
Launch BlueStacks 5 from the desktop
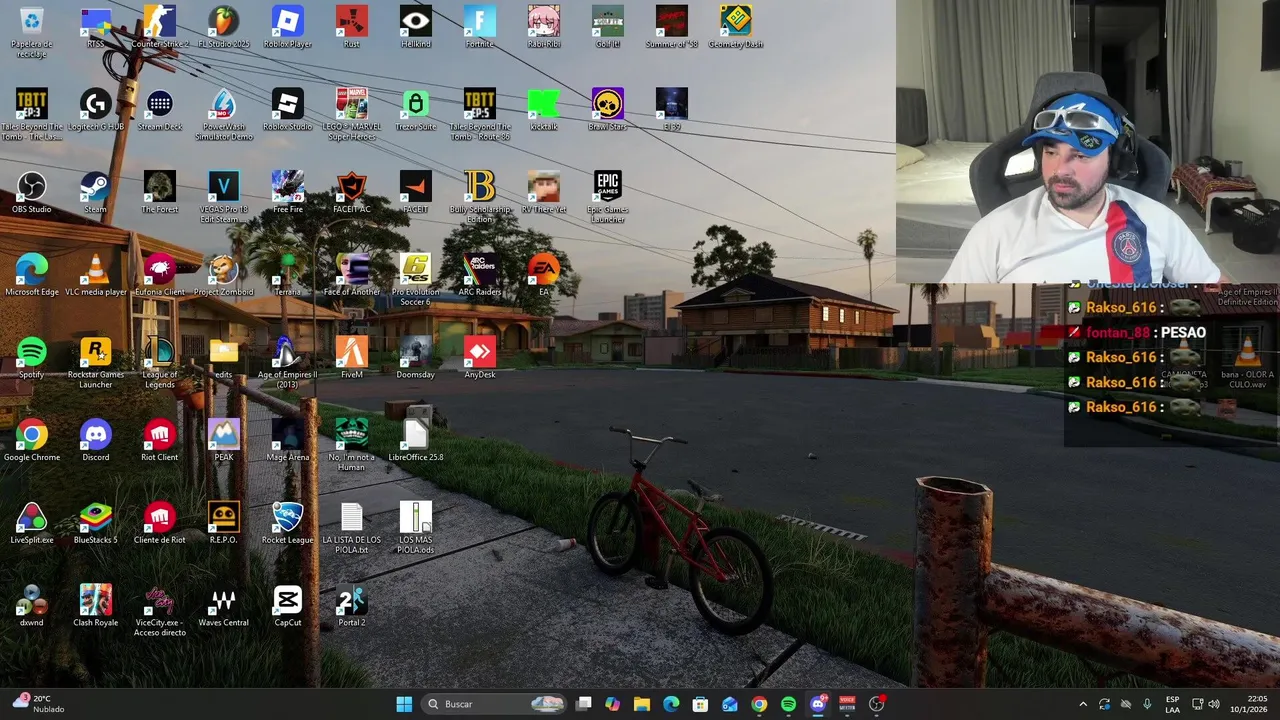95,523
